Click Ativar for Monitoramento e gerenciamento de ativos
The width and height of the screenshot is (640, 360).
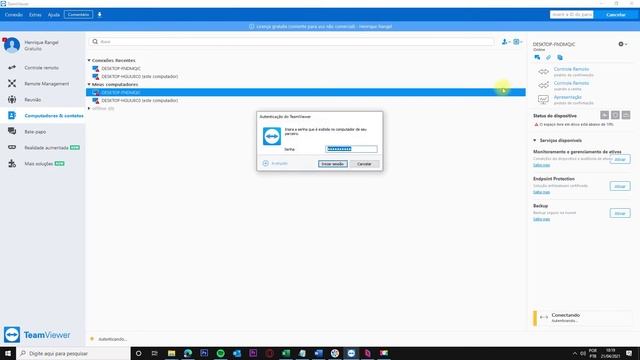click(x=620, y=159)
